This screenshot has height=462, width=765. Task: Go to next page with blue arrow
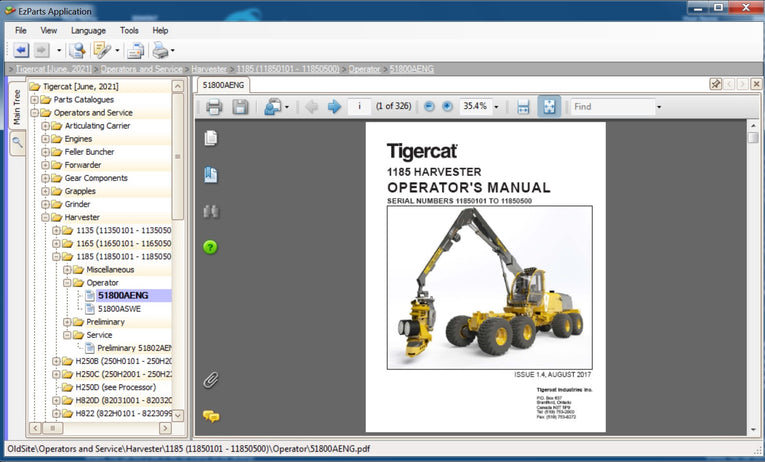[334, 107]
